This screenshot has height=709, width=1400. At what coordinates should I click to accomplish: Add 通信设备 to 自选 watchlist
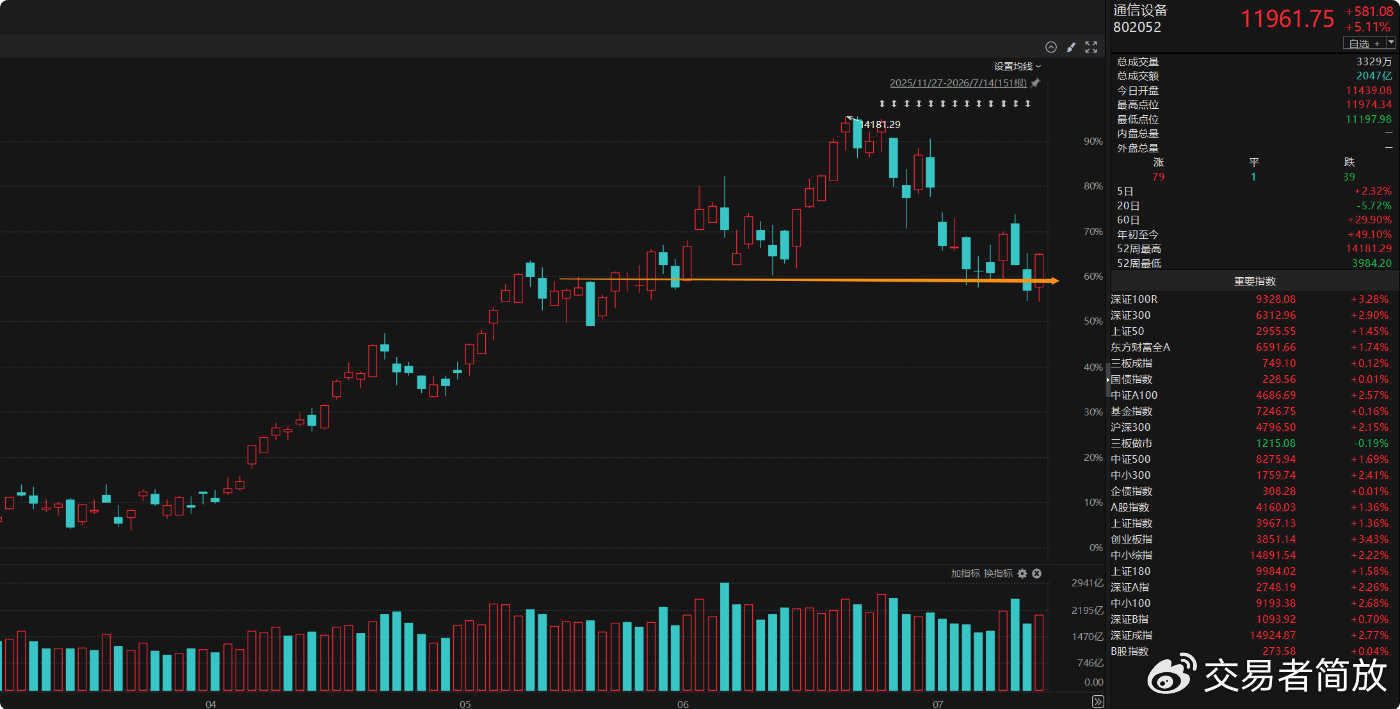pyautogui.click(x=1363, y=44)
